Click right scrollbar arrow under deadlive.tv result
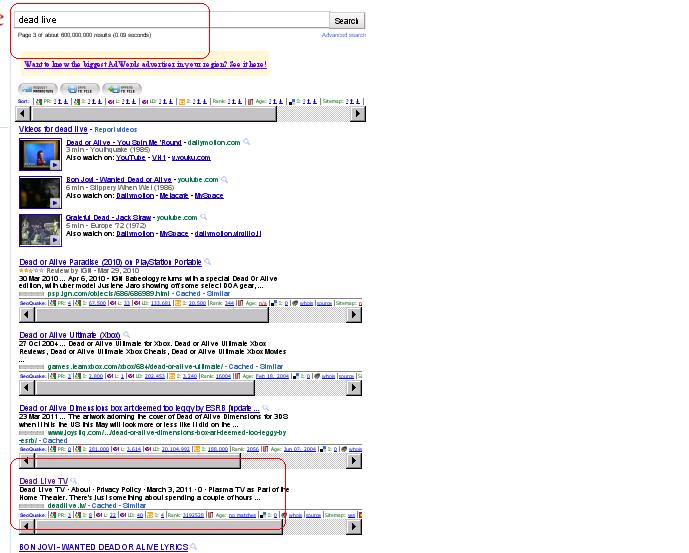The width and height of the screenshot is (689, 553). click(354, 527)
